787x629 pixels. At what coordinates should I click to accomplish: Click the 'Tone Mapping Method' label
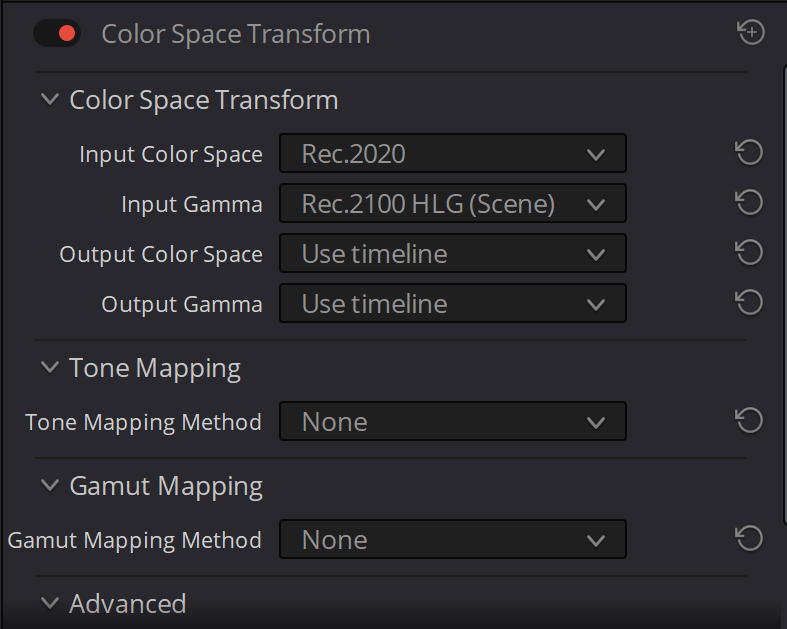click(143, 423)
